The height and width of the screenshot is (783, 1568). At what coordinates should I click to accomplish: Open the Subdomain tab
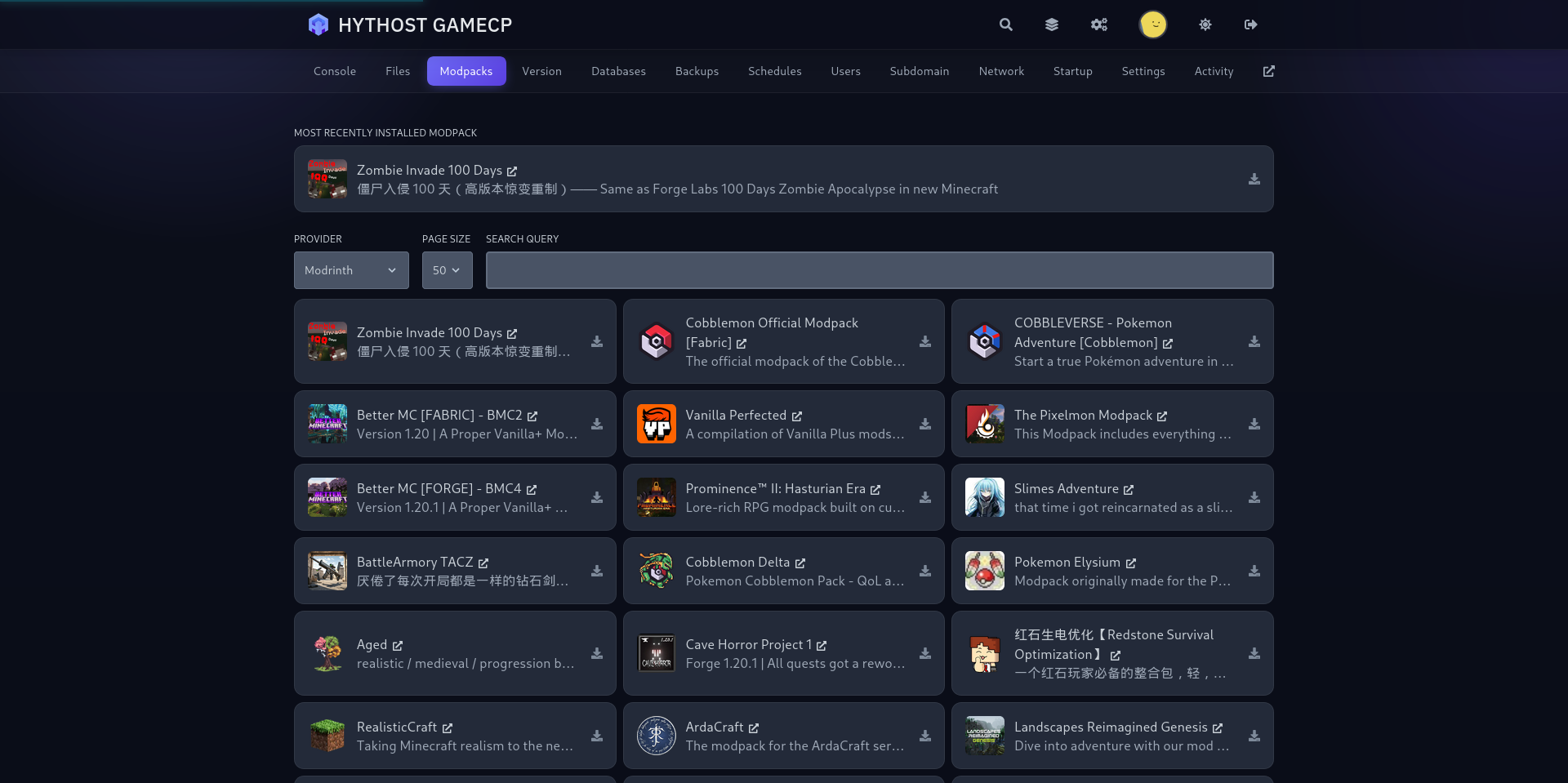[x=920, y=71]
